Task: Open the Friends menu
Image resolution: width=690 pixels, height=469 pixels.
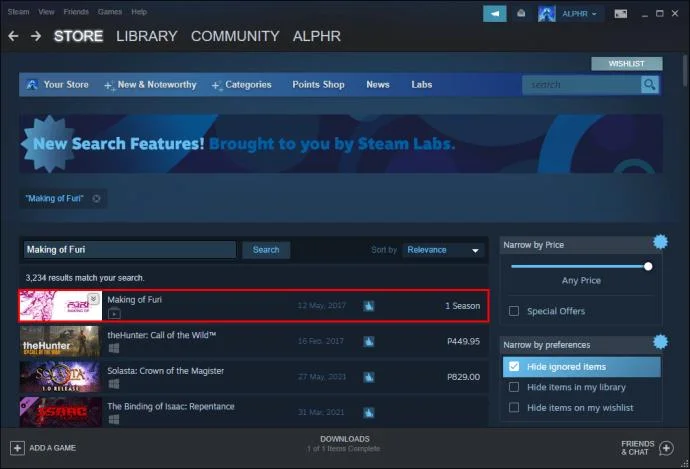Action: (76, 12)
